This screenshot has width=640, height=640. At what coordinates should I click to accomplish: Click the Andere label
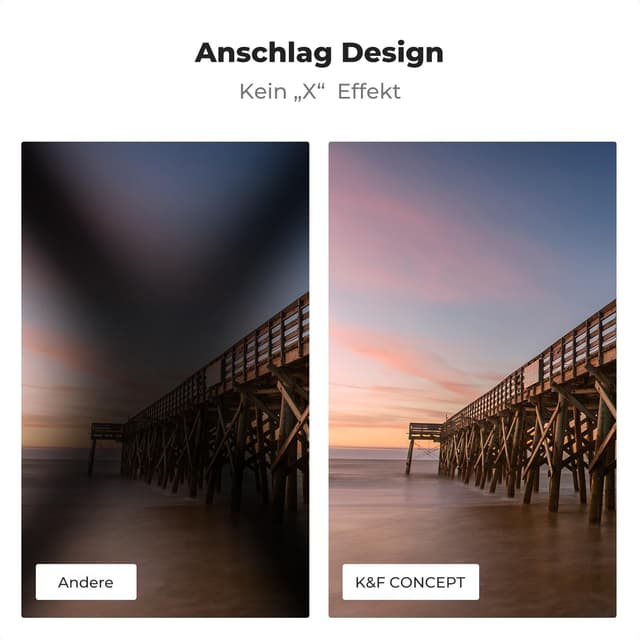(x=86, y=582)
